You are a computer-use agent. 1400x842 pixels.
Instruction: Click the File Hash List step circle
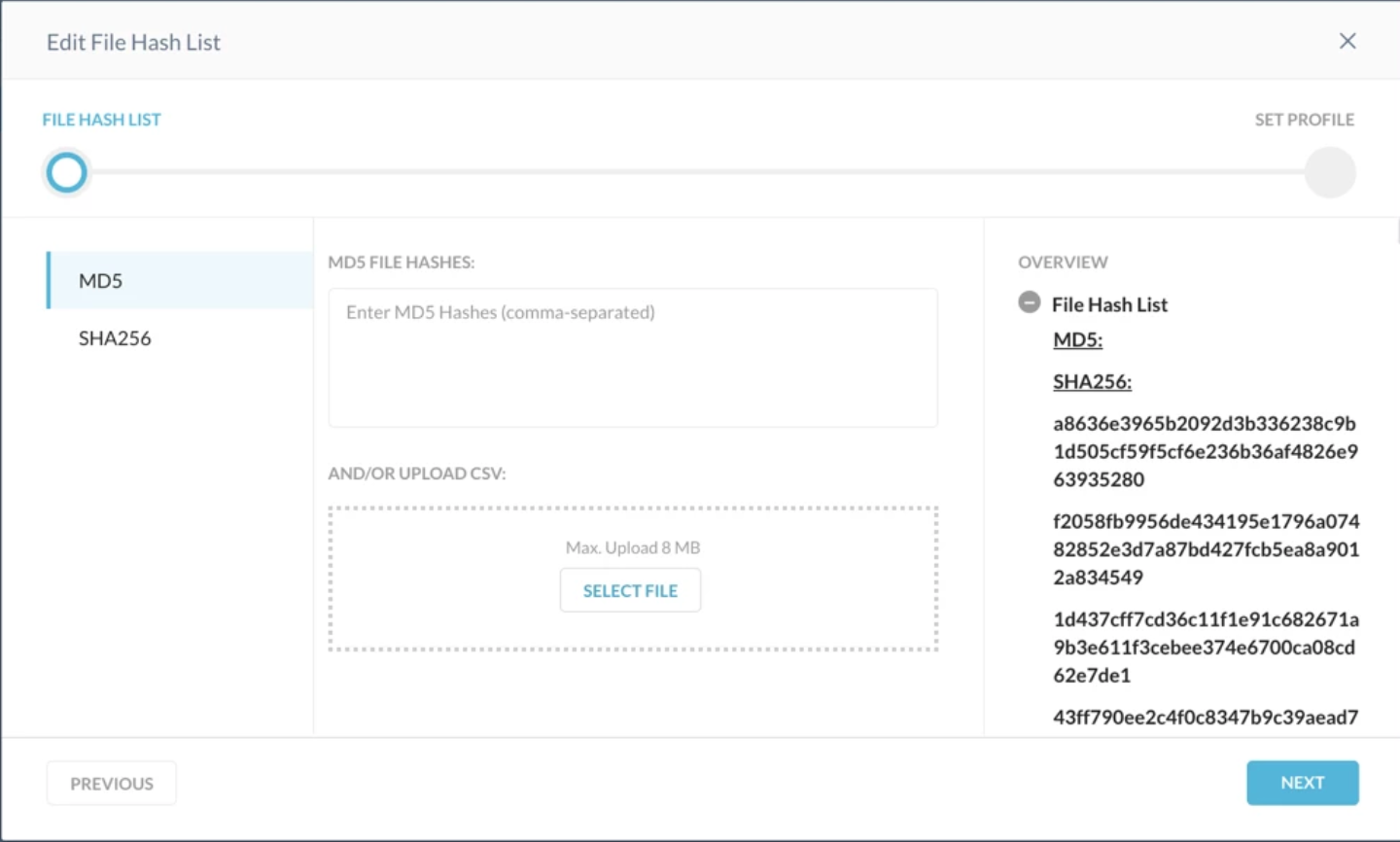[67, 173]
